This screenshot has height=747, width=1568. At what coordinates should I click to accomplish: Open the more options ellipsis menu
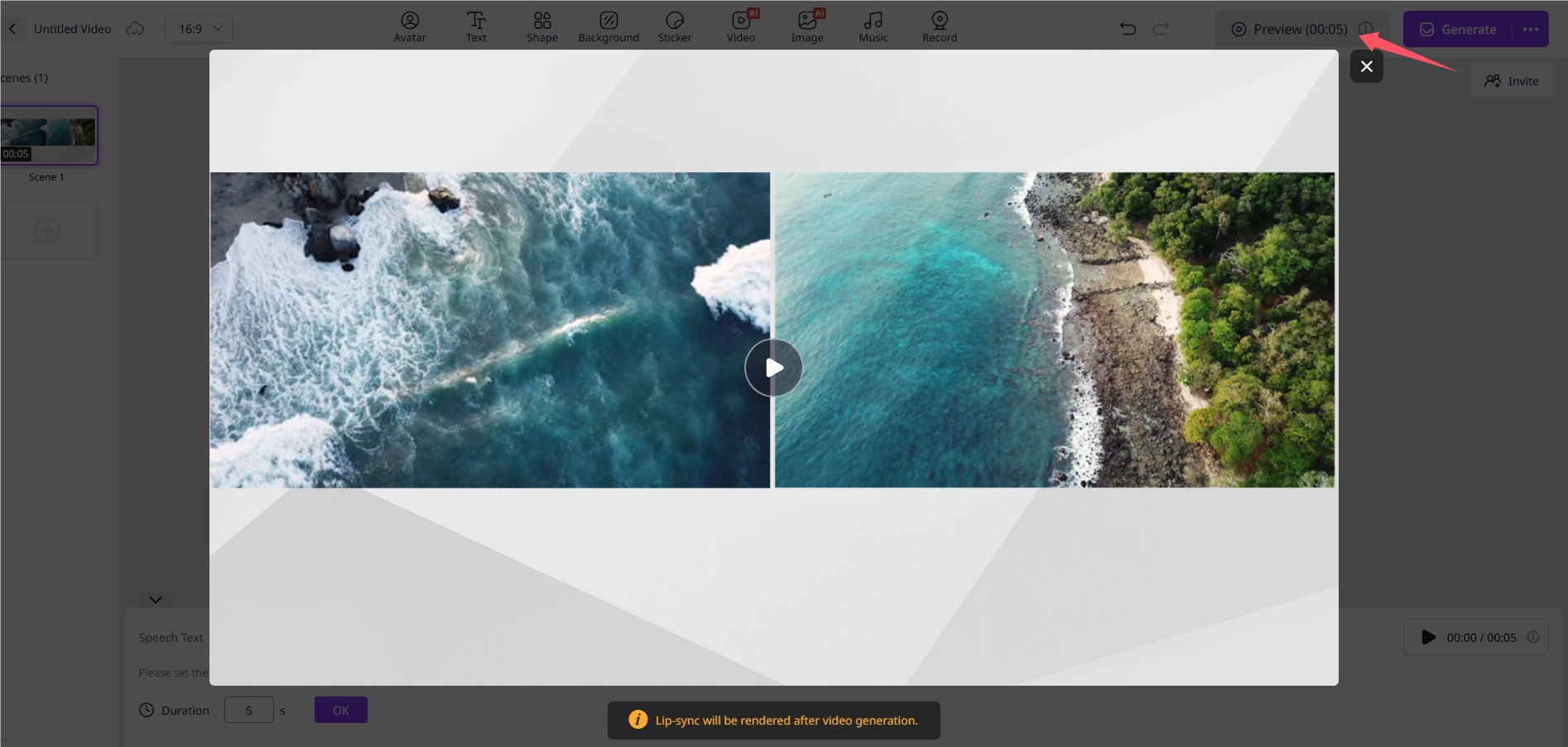click(x=1531, y=28)
